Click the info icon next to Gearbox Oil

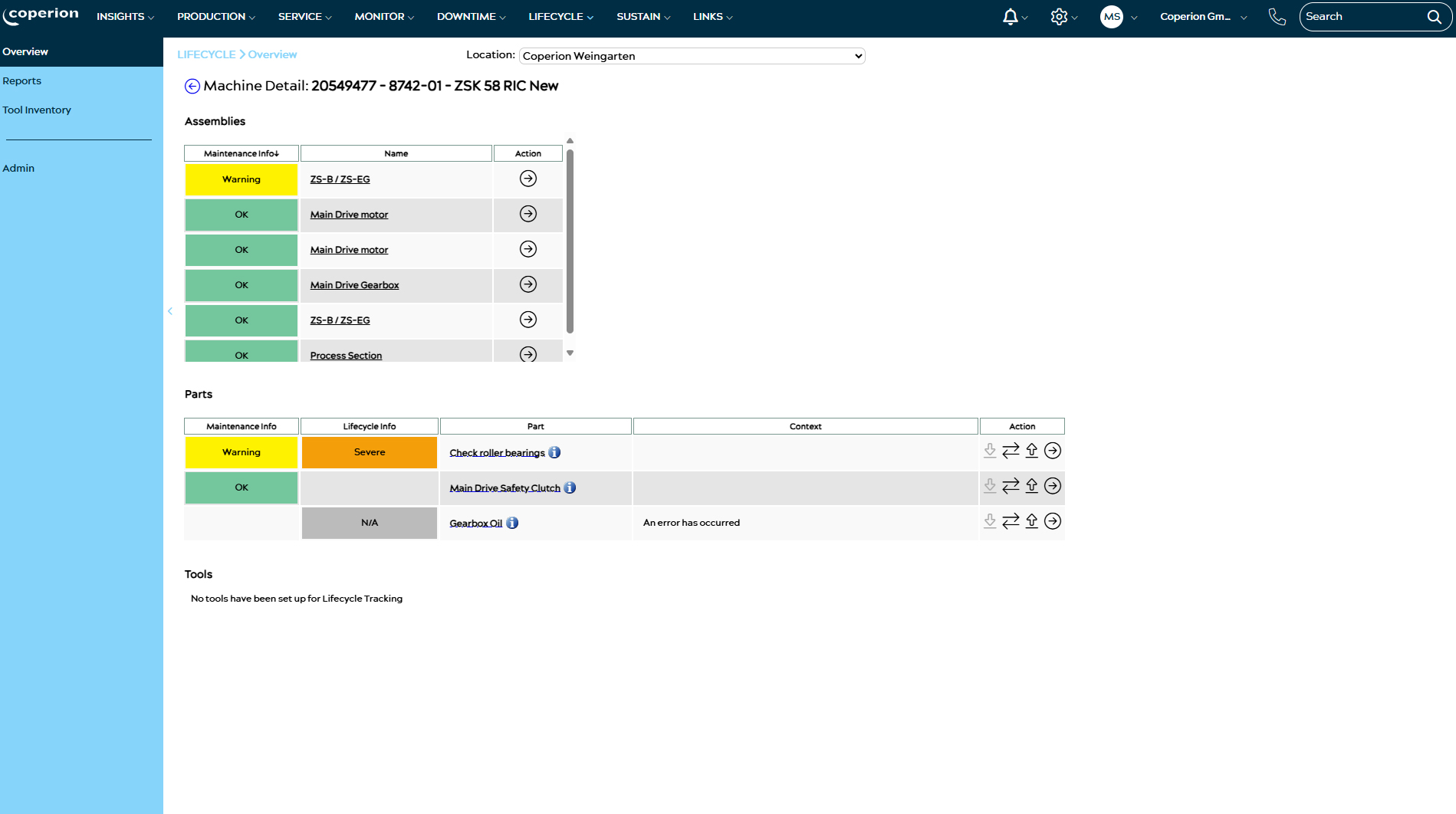(x=512, y=523)
